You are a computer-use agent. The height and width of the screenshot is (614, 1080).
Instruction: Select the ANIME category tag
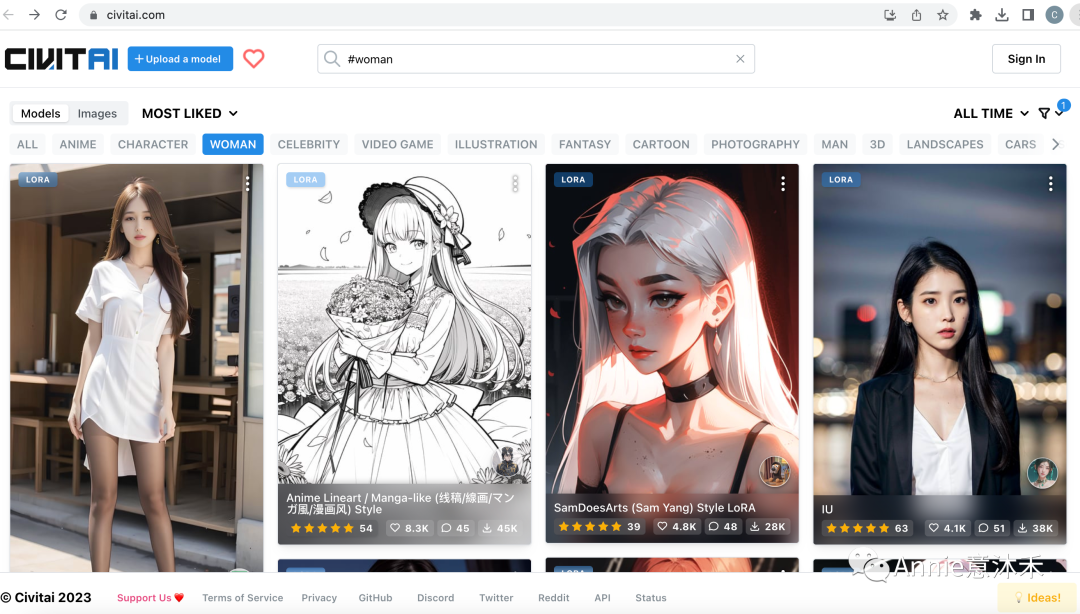(78, 144)
